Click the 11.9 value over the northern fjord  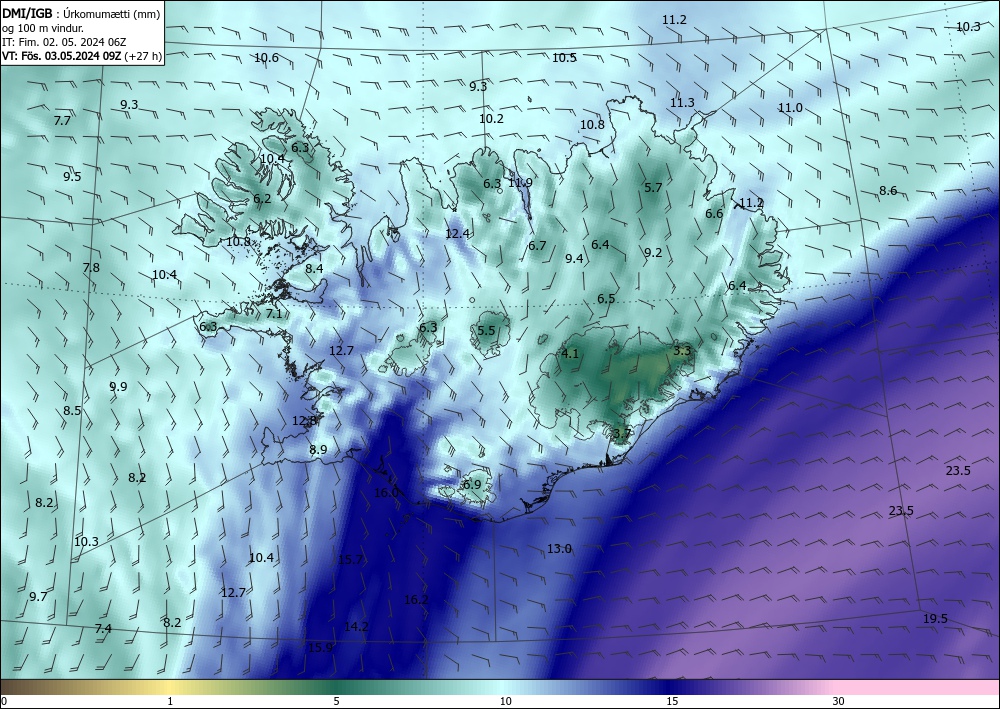point(520,183)
